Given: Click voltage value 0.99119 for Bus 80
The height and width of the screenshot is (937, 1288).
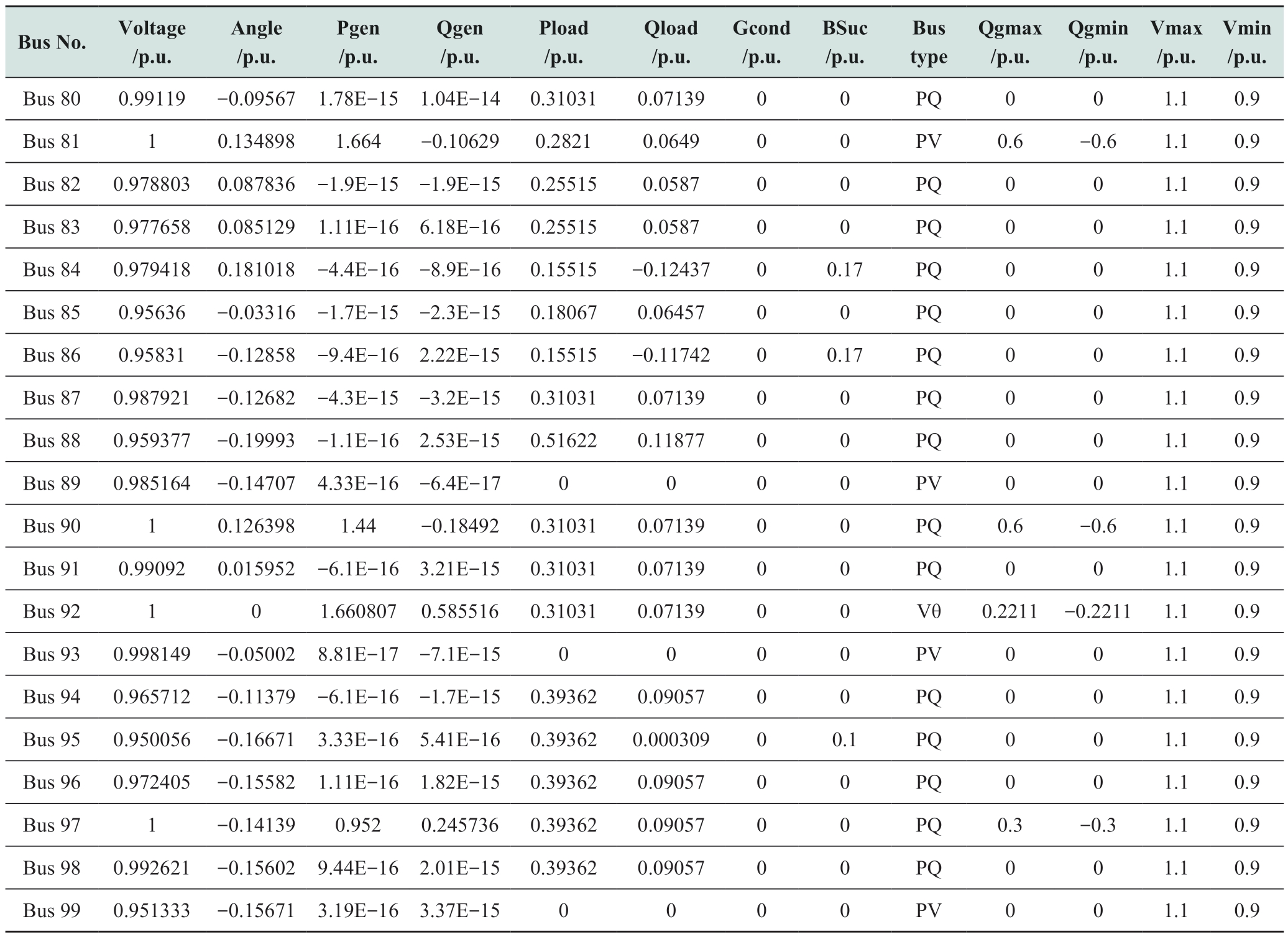Looking at the screenshot, I should point(152,99).
